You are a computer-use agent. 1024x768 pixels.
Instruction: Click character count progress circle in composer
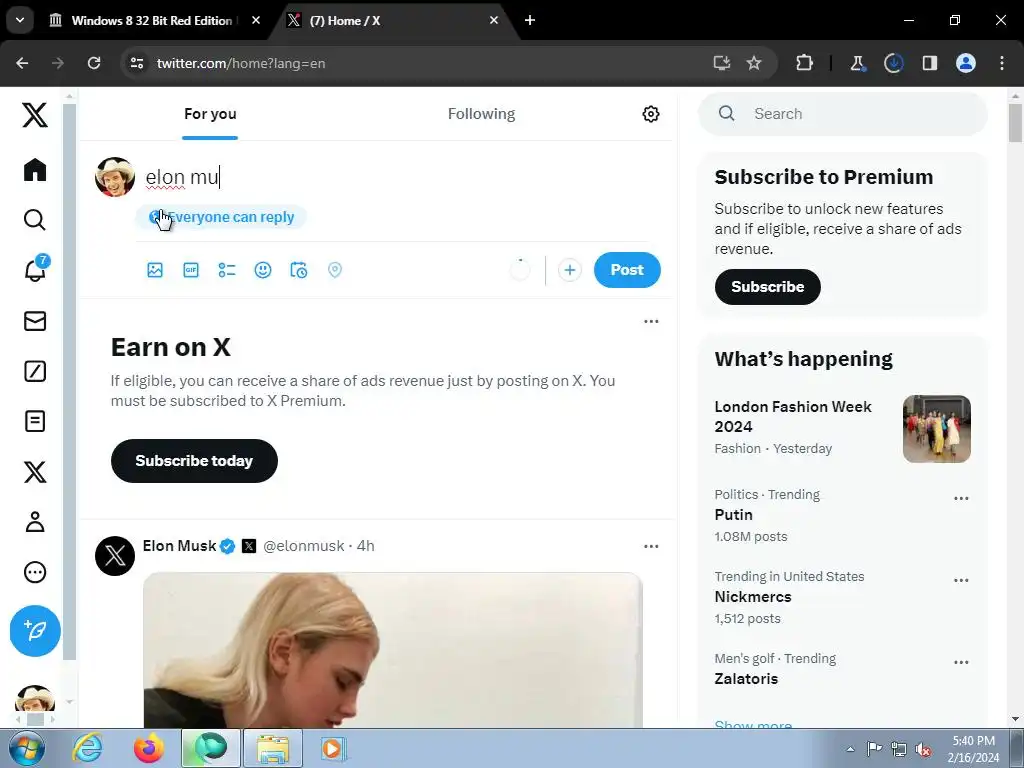tap(520, 270)
